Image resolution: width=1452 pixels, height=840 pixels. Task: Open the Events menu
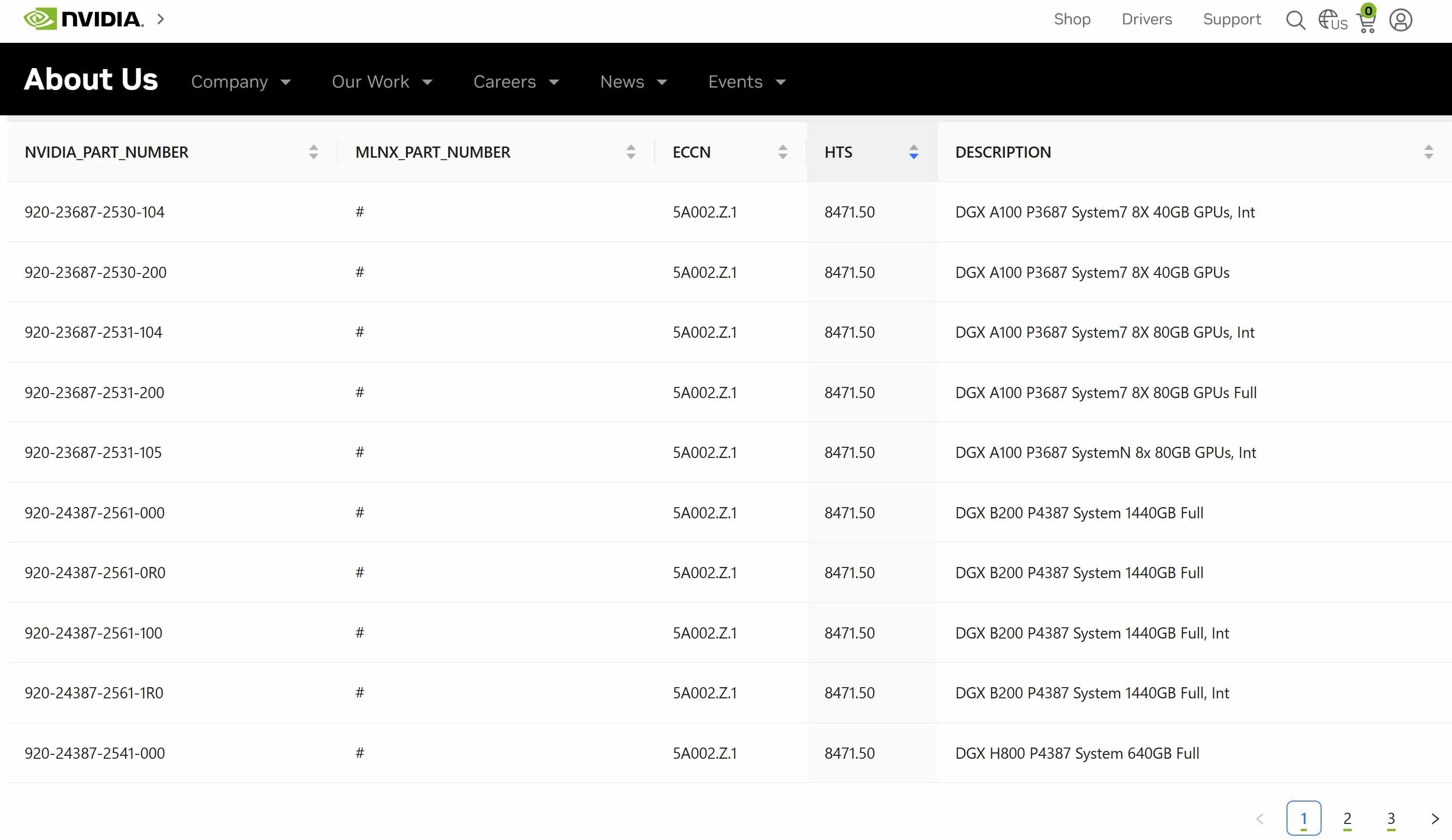click(747, 82)
